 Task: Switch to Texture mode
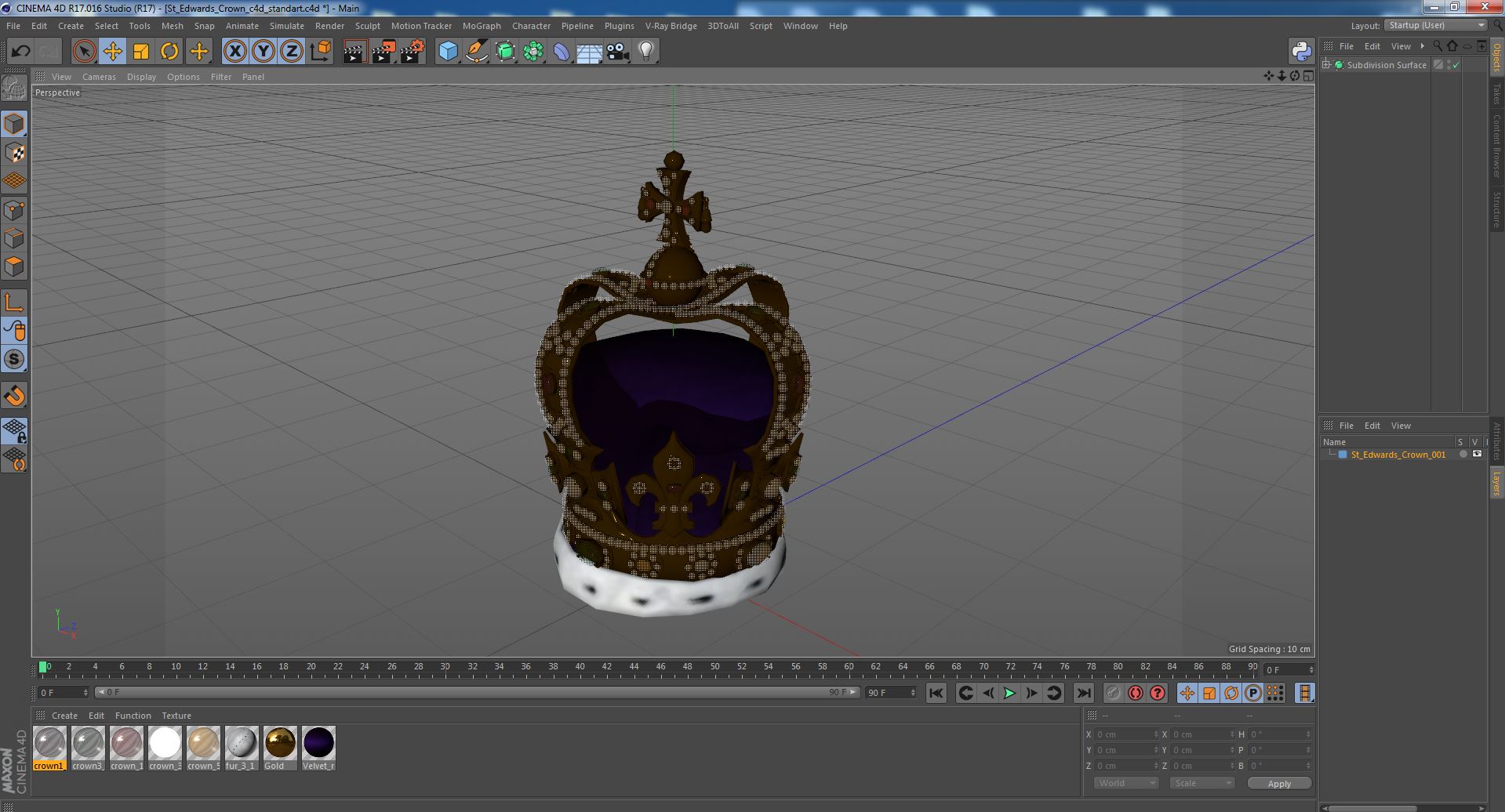[15, 153]
